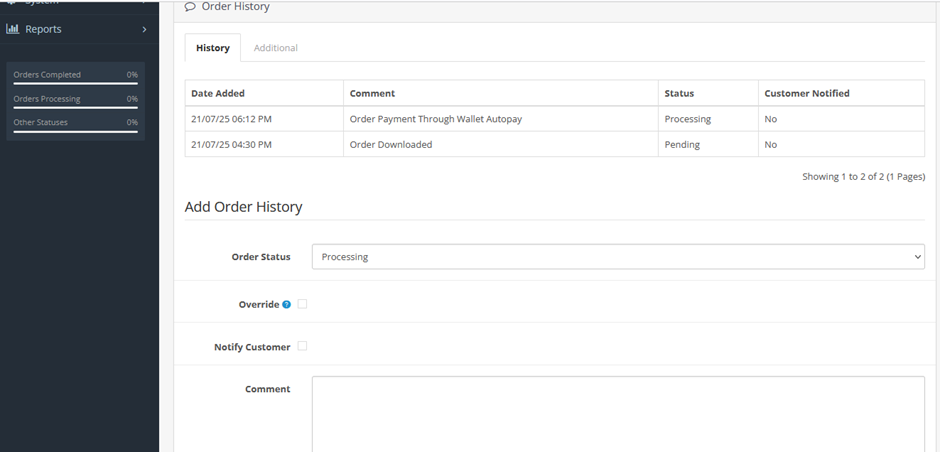This screenshot has height=452, width=940.
Task: Click the Pending status cell
Action: [682, 145]
